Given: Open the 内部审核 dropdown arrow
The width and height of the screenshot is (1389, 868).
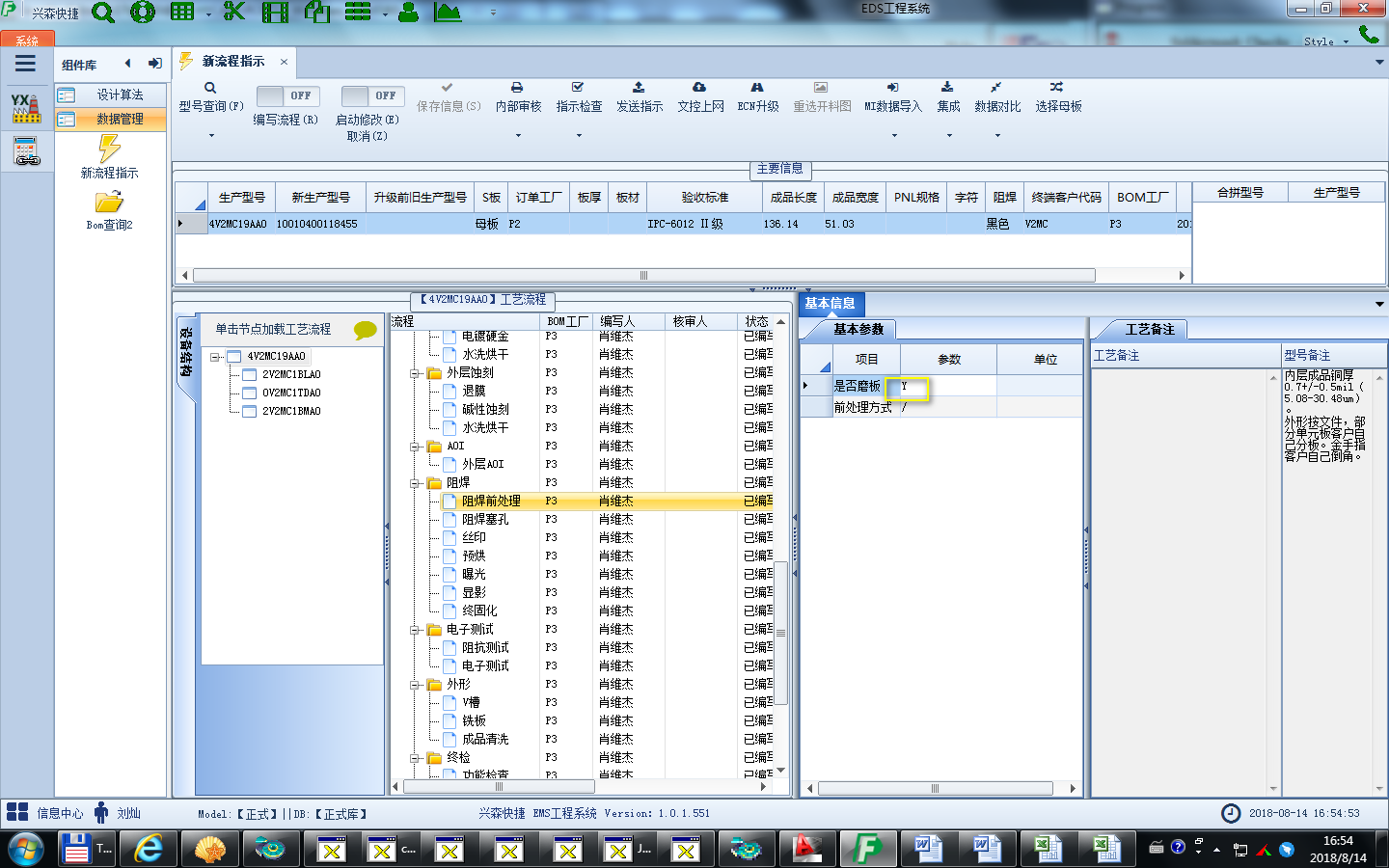Looking at the screenshot, I should 518,136.
